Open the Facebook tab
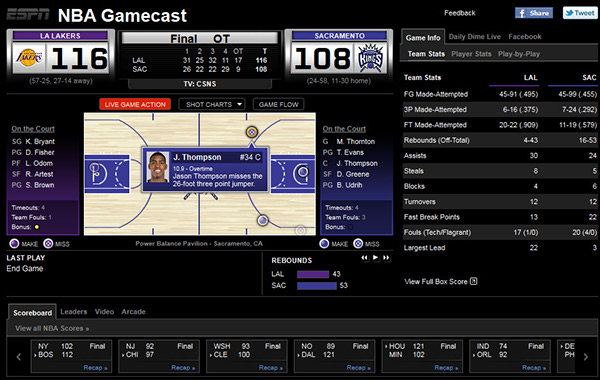 525,37
